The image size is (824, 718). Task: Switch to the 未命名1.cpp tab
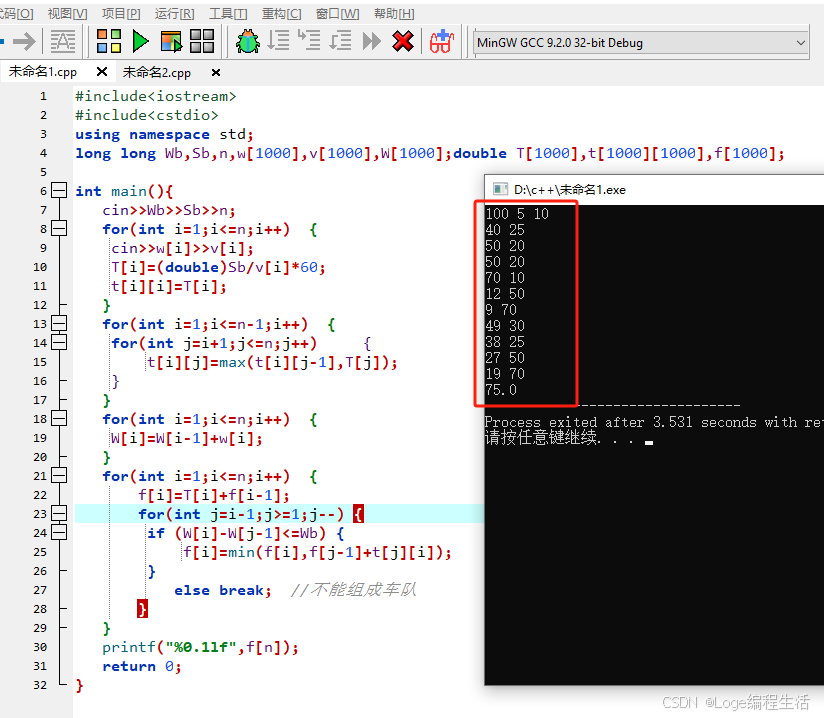point(43,71)
